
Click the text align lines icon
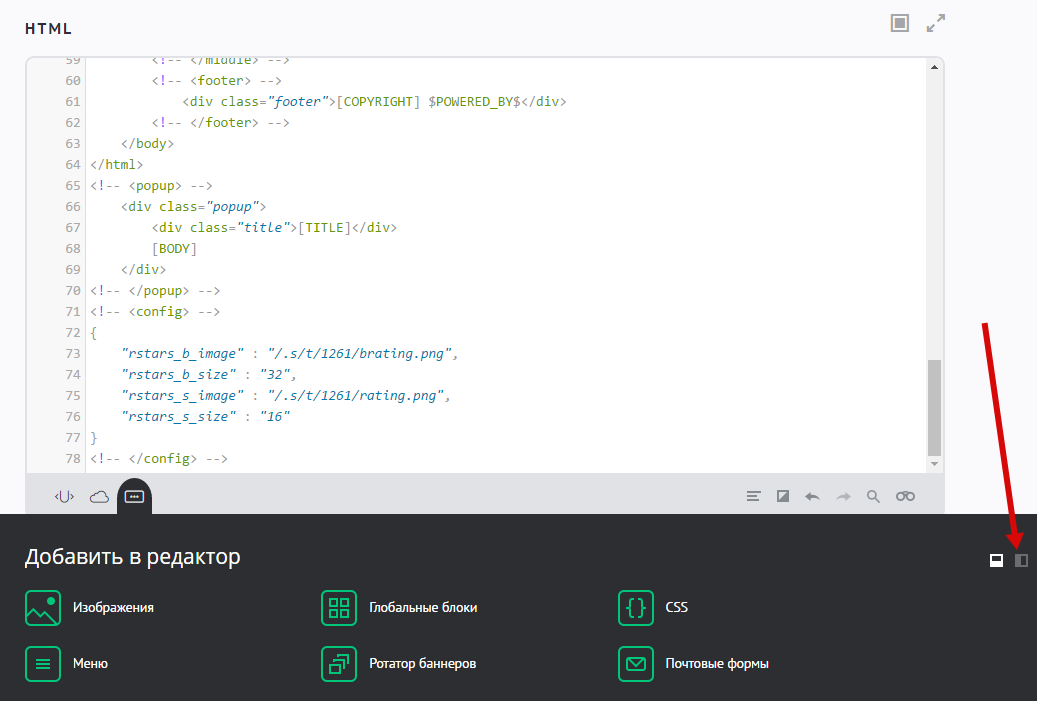click(x=754, y=496)
